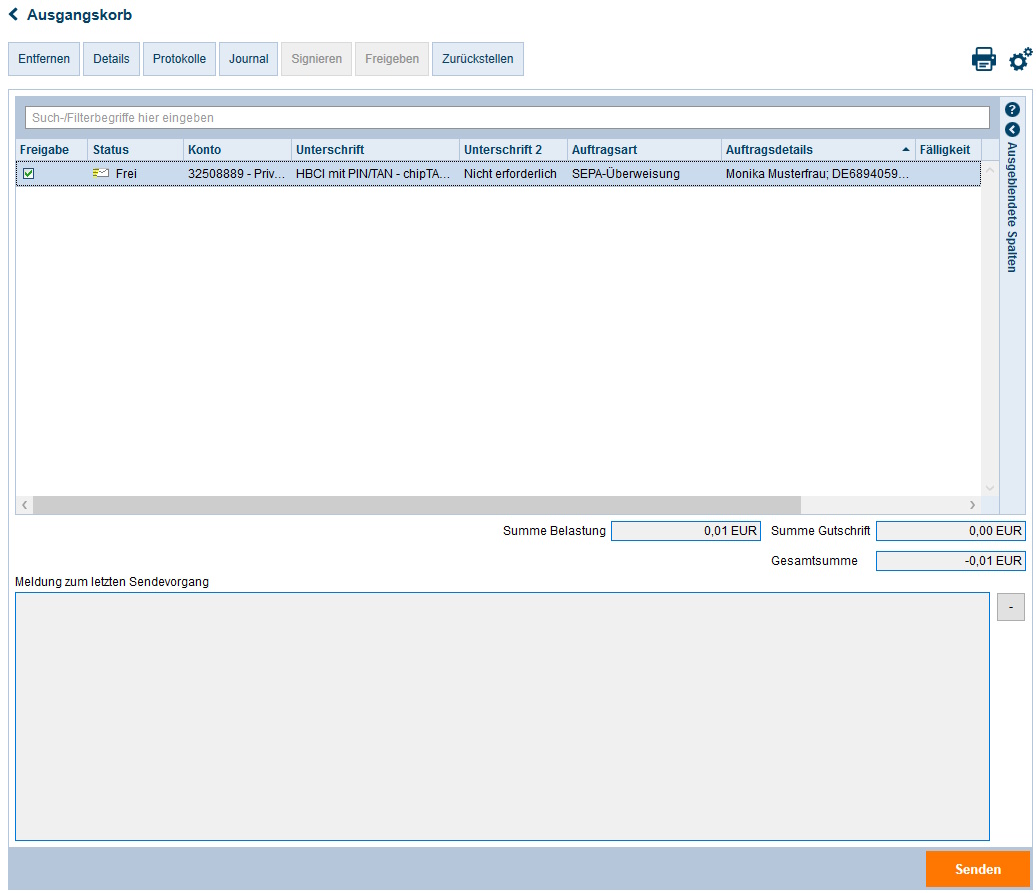Click the disabled Freigeben button

392,59
